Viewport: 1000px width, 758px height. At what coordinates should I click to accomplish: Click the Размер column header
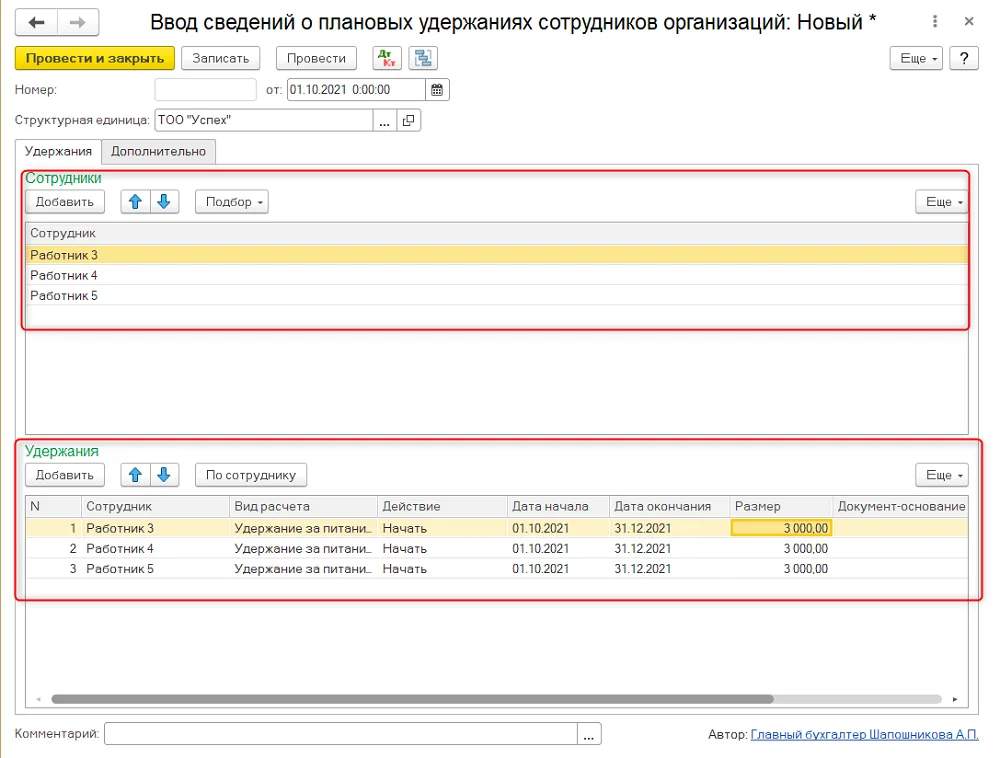pos(781,506)
